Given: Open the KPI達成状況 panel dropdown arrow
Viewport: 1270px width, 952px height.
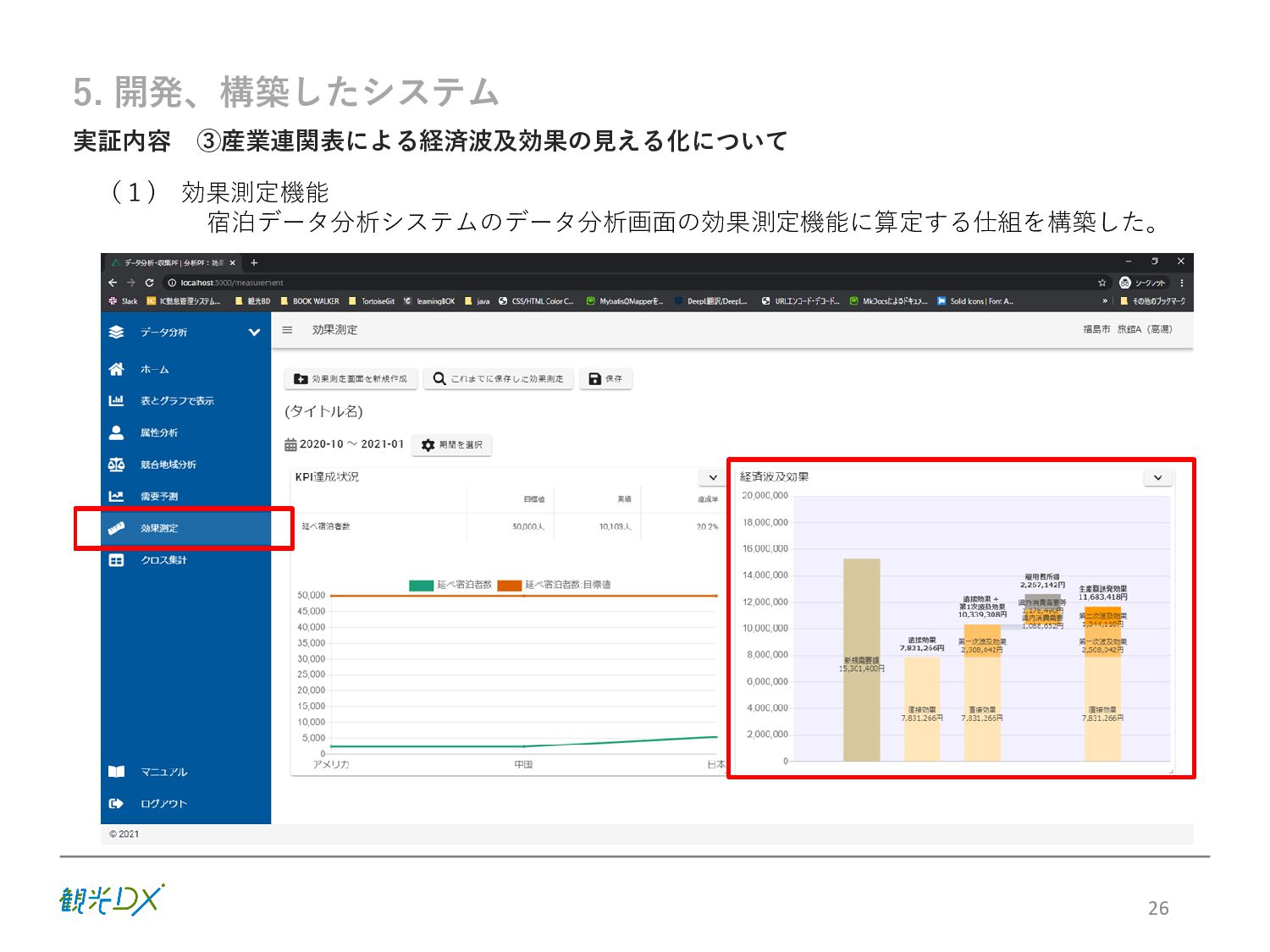Looking at the screenshot, I should pyautogui.click(x=712, y=477).
